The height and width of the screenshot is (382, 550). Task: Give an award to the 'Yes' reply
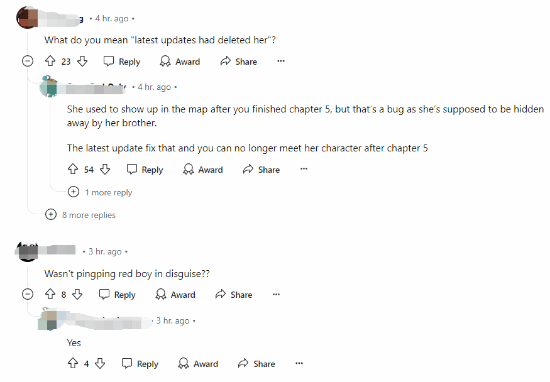click(198, 363)
